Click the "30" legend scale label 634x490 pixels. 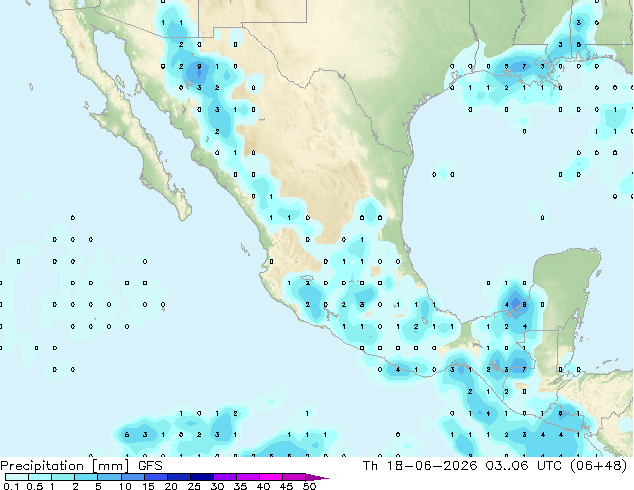(217, 486)
